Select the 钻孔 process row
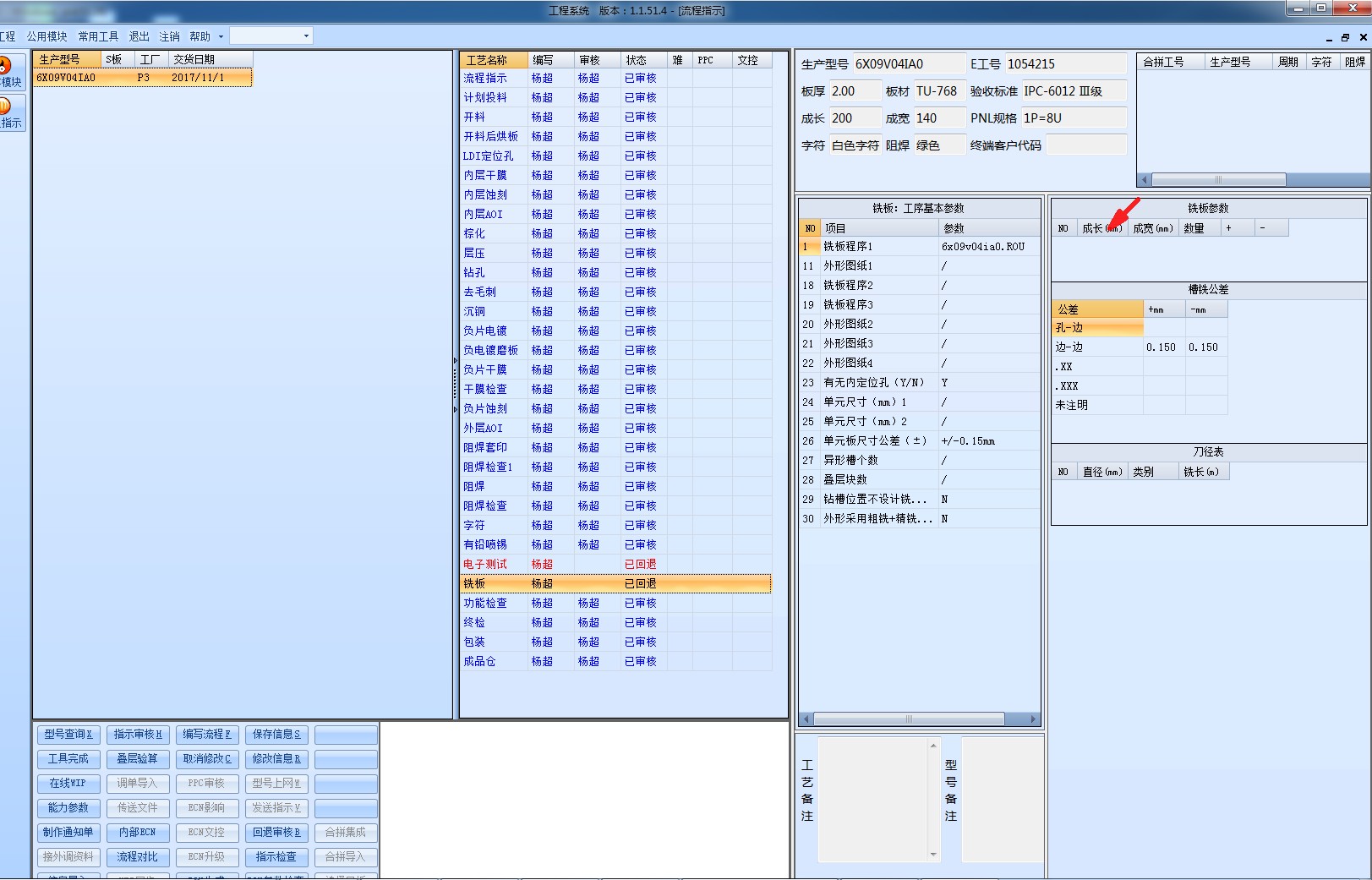The height and width of the screenshot is (880, 1372). [615, 272]
